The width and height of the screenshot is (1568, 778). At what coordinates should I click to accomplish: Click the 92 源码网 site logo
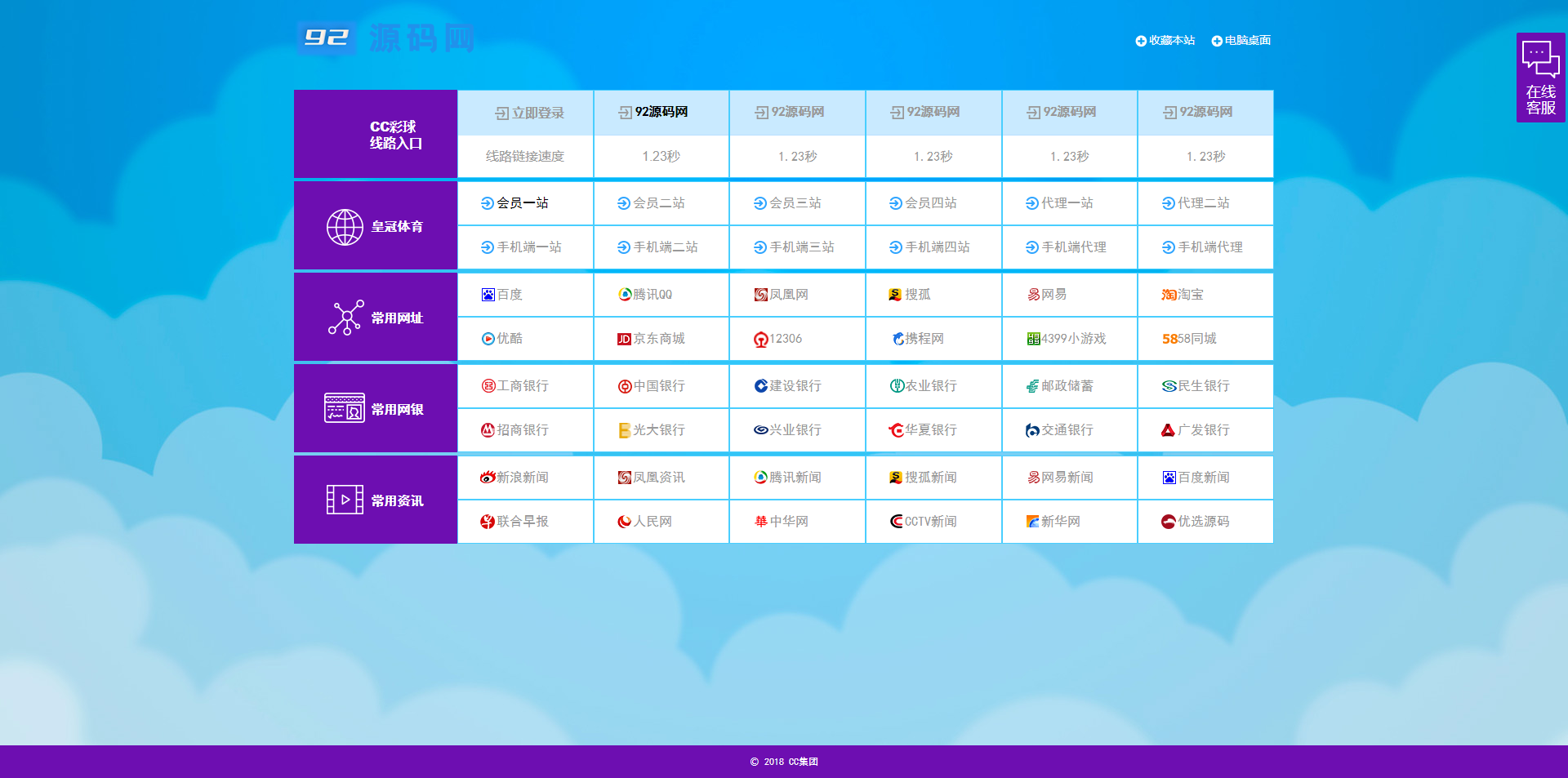coord(385,38)
